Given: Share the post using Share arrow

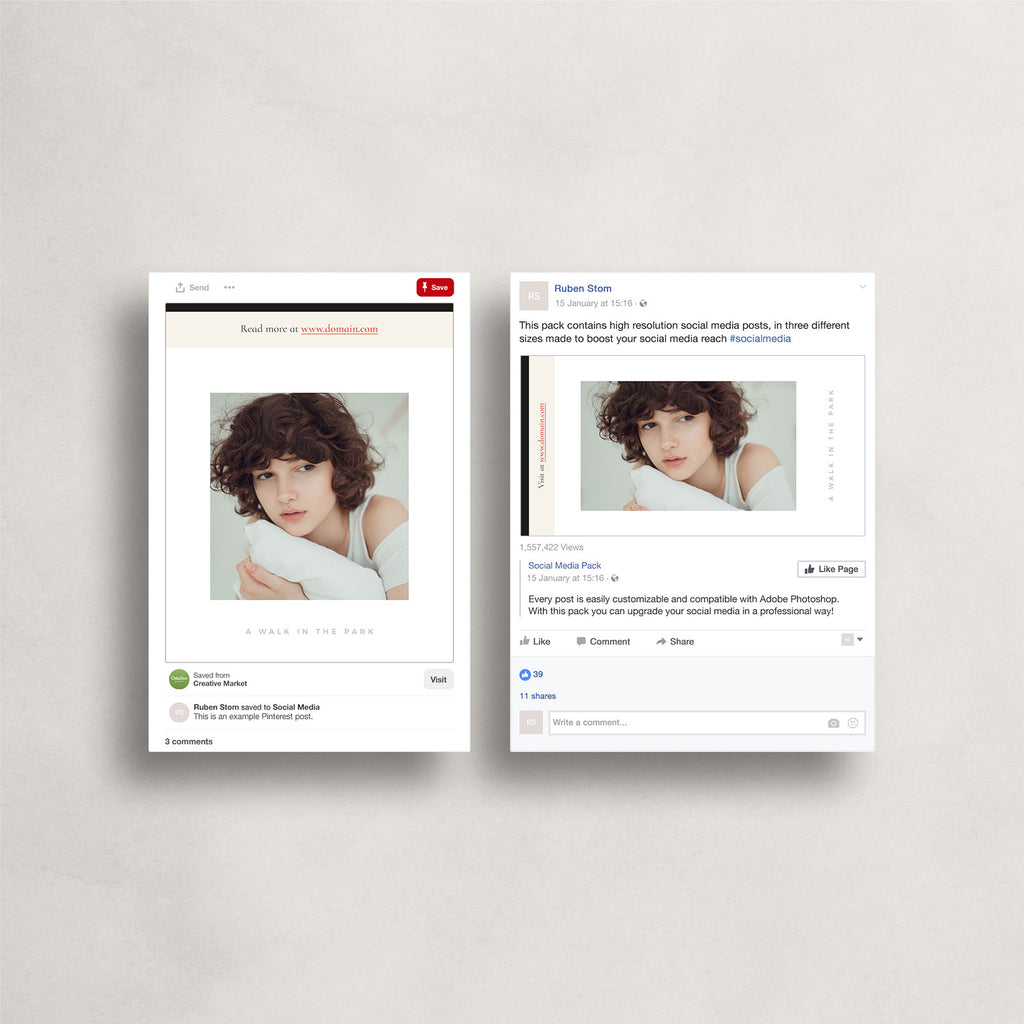Looking at the screenshot, I should [675, 641].
